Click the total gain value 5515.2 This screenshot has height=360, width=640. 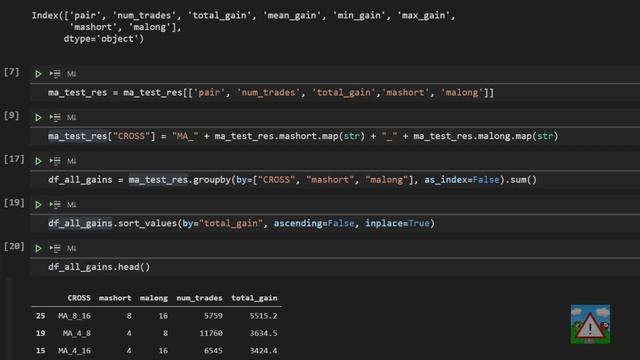pos(263,316)
